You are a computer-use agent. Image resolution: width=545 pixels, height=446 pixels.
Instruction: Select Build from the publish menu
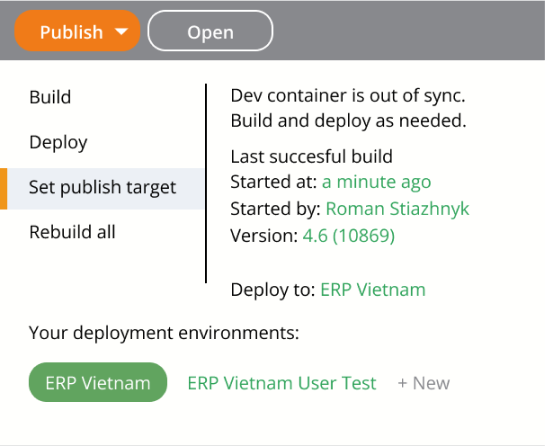(x=50, y=97)
